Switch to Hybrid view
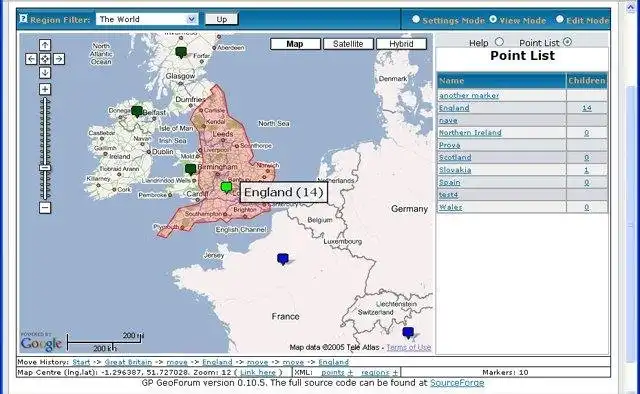 (x=401, y=44)
